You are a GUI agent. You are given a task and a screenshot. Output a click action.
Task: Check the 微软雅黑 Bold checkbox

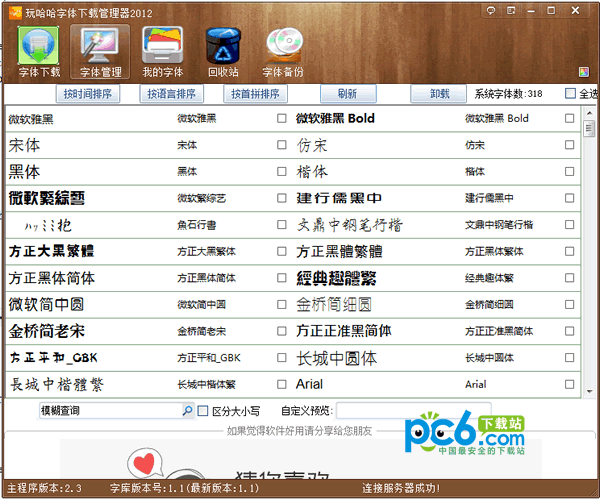(x=569, y=118)
